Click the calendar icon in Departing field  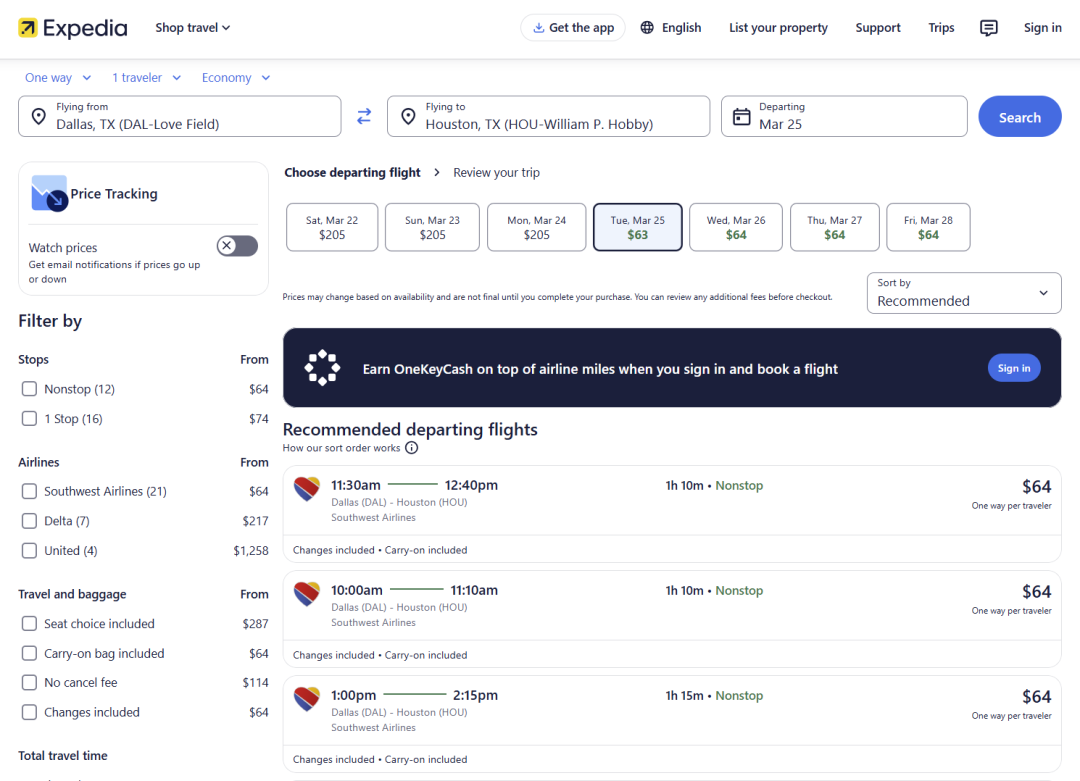[x=741, y=116]
